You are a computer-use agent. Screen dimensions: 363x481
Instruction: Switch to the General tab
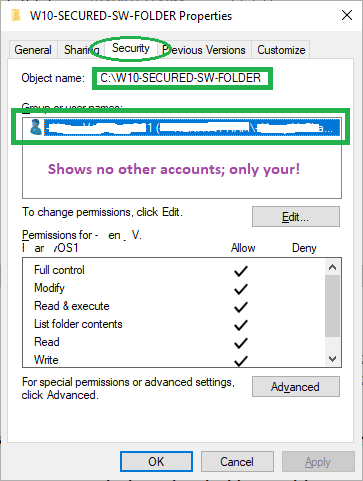point(33,50)
